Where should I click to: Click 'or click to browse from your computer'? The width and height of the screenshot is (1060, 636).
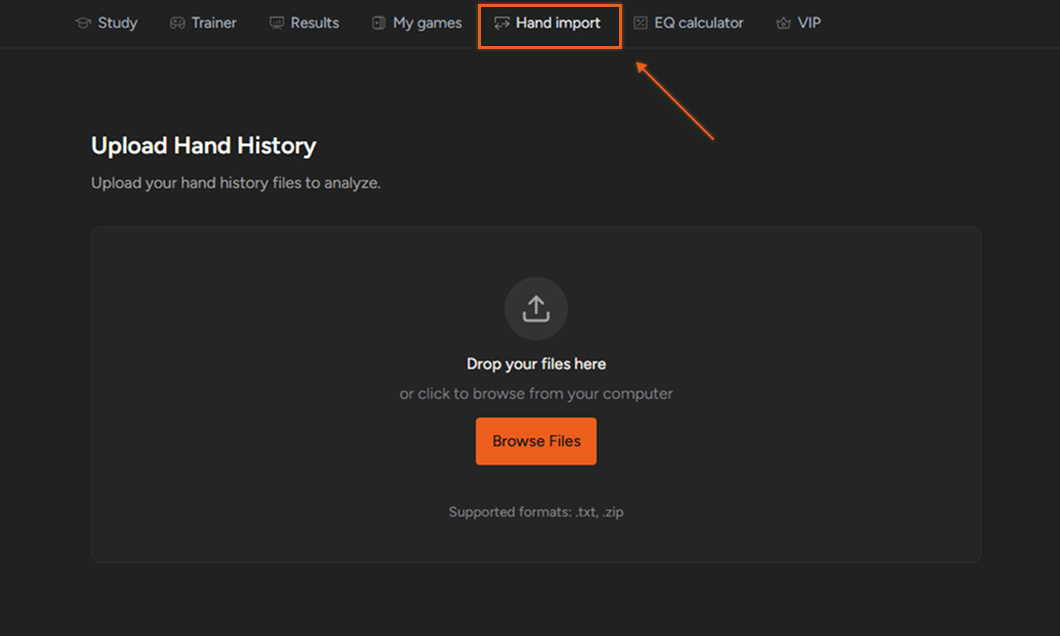click(536, 393)
